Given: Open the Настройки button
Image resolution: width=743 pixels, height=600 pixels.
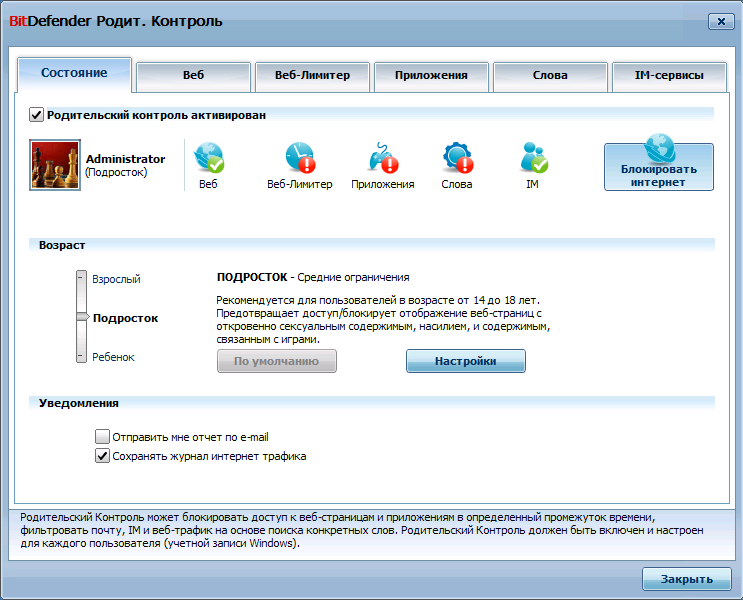Looking at the screenshot, I should [x=466, y=361].
